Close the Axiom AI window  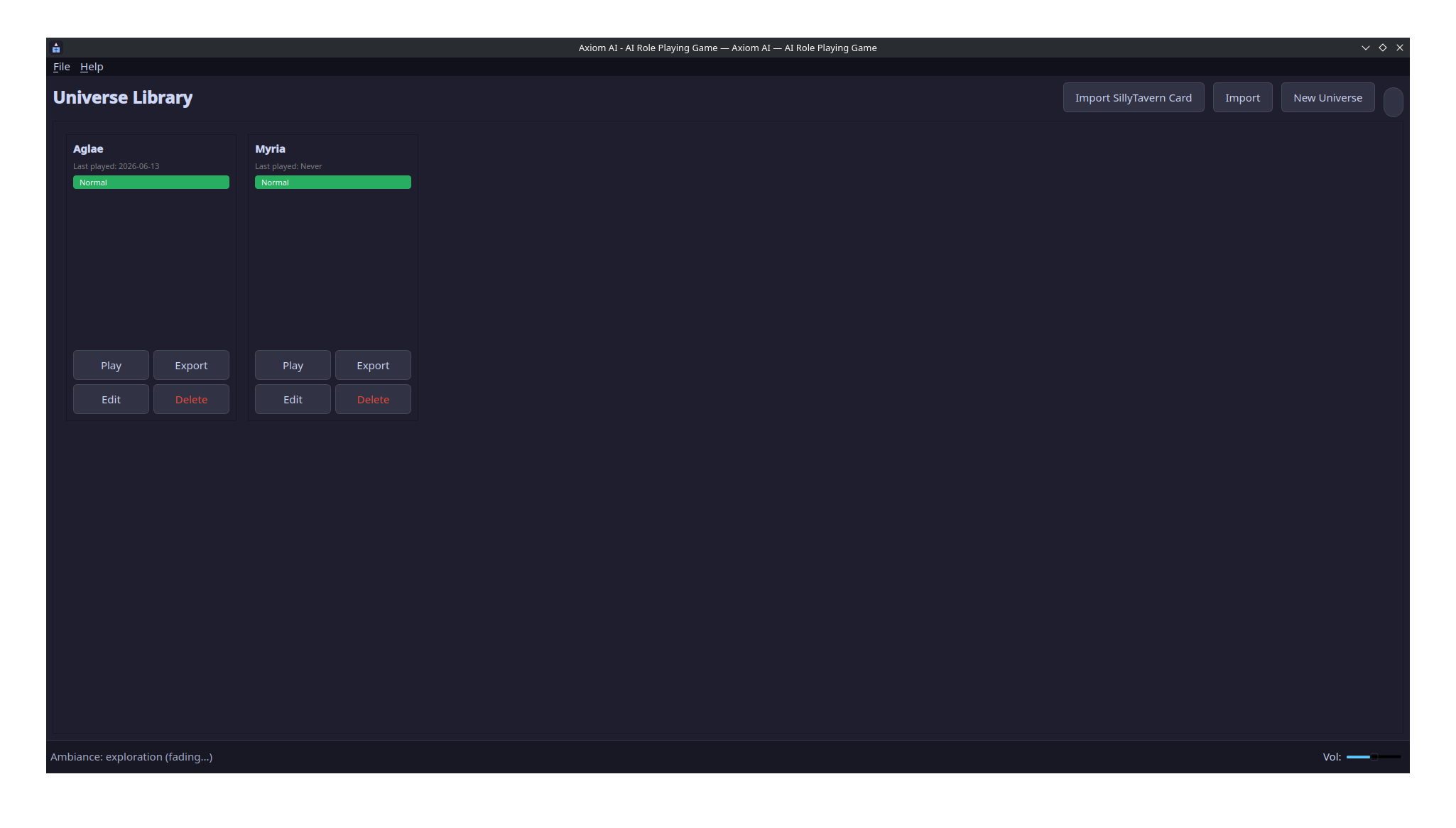click(x=1399, y=48)
